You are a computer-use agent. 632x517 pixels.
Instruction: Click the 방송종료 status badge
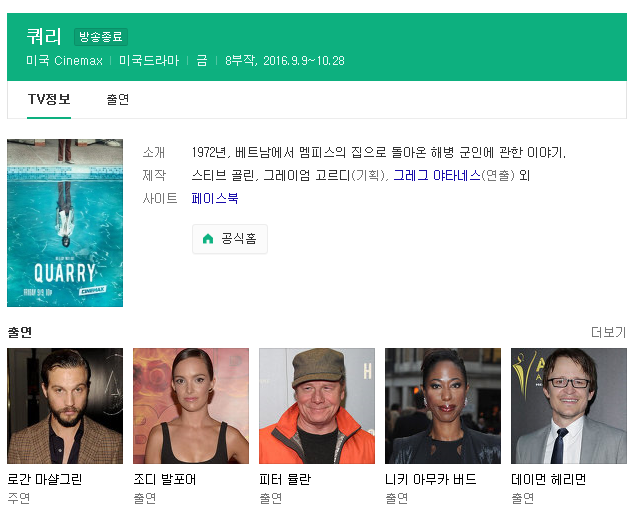(x=101, y=37)
